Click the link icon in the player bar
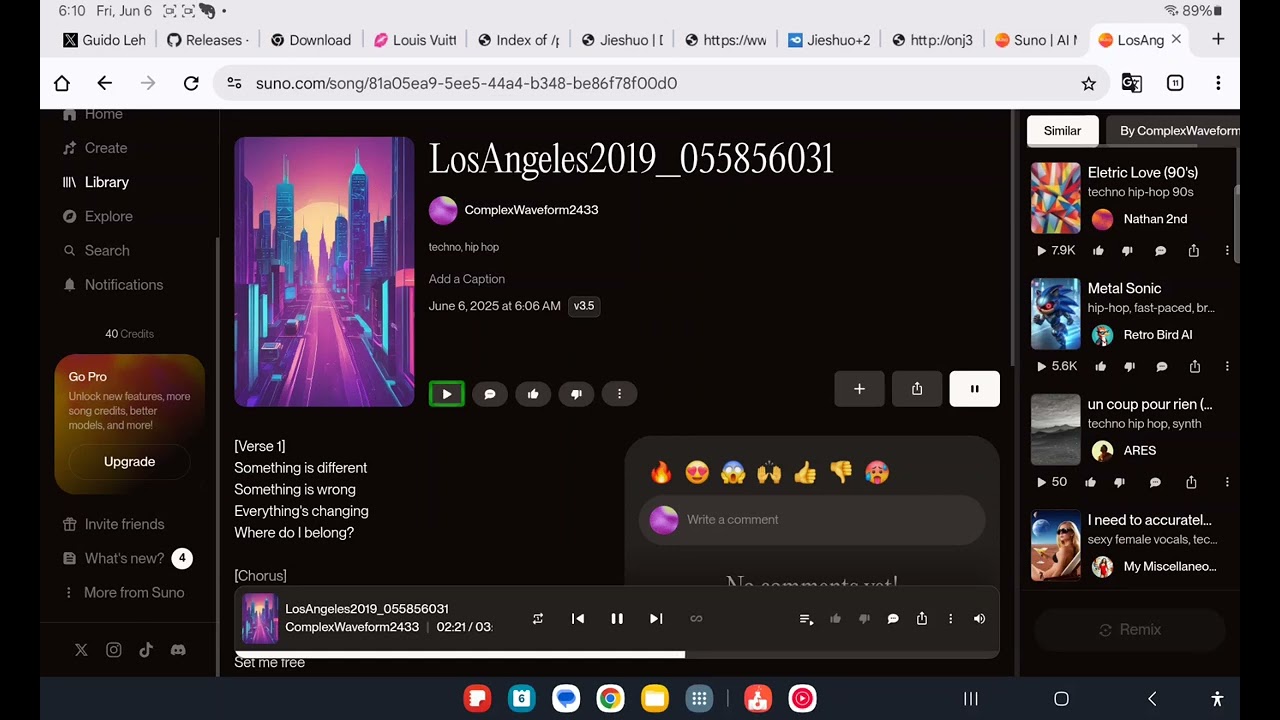 696,619
